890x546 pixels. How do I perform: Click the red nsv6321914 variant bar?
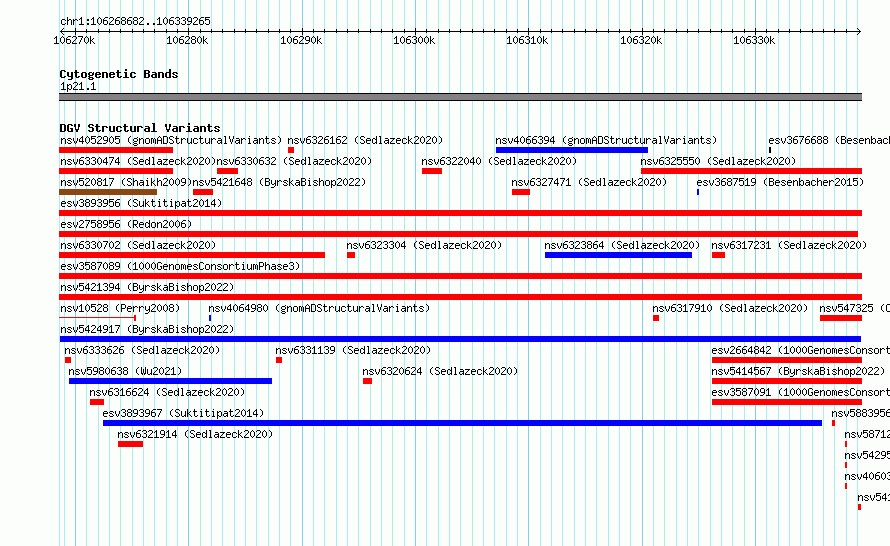pos(131,444)
